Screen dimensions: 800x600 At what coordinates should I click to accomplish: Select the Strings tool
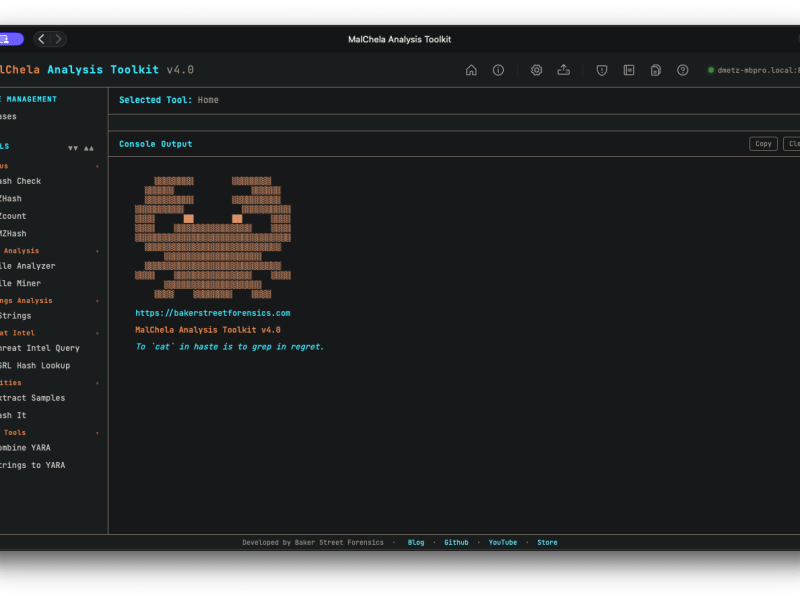pyautogui.click(x=15, y=316)
